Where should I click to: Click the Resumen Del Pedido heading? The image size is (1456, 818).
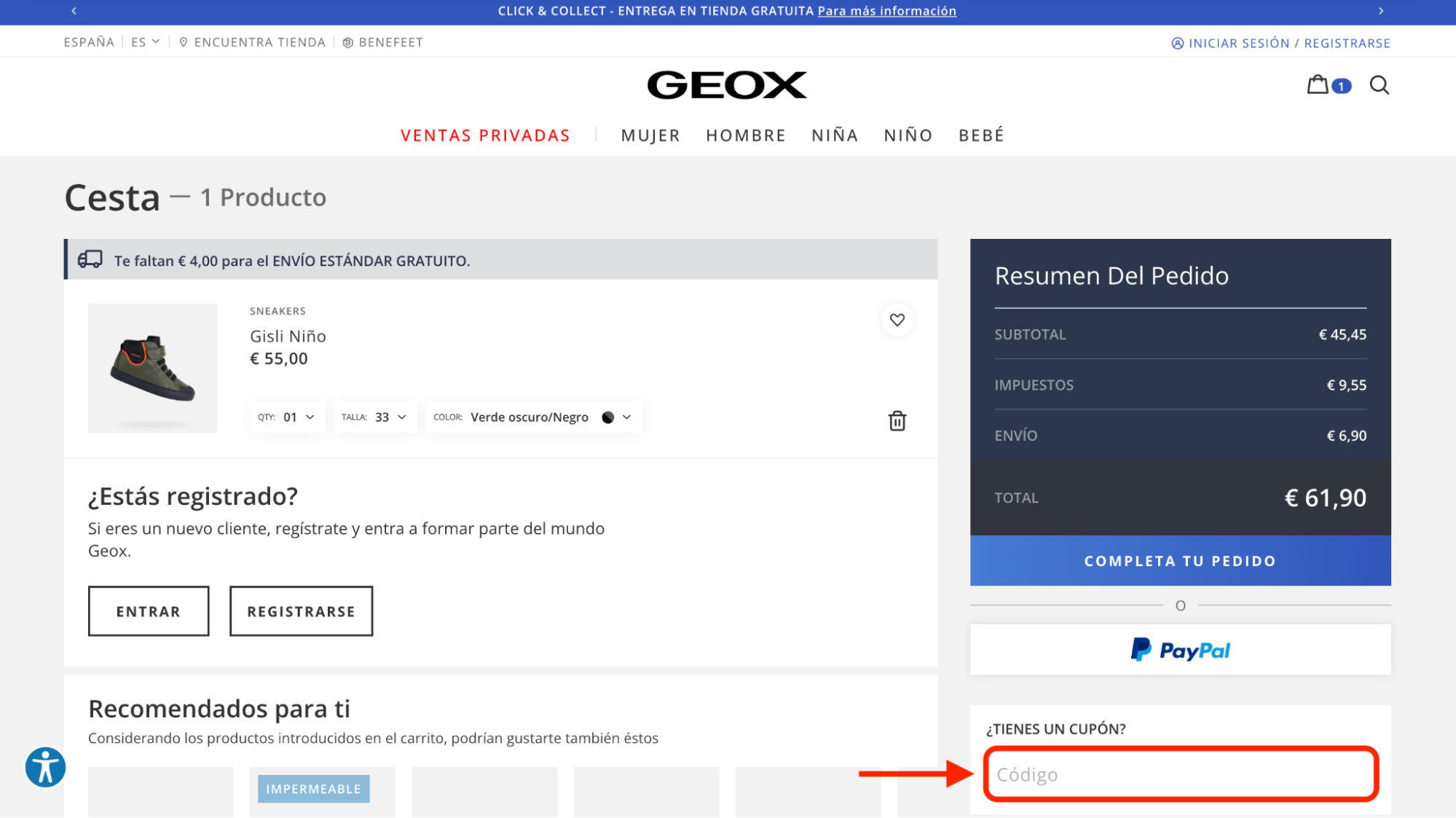point(1111,276)
